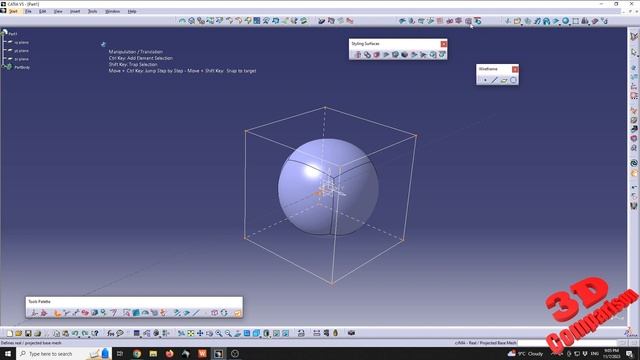Open the Windows Start button
The width and height of the screenshot is (640, 360).
8,353
